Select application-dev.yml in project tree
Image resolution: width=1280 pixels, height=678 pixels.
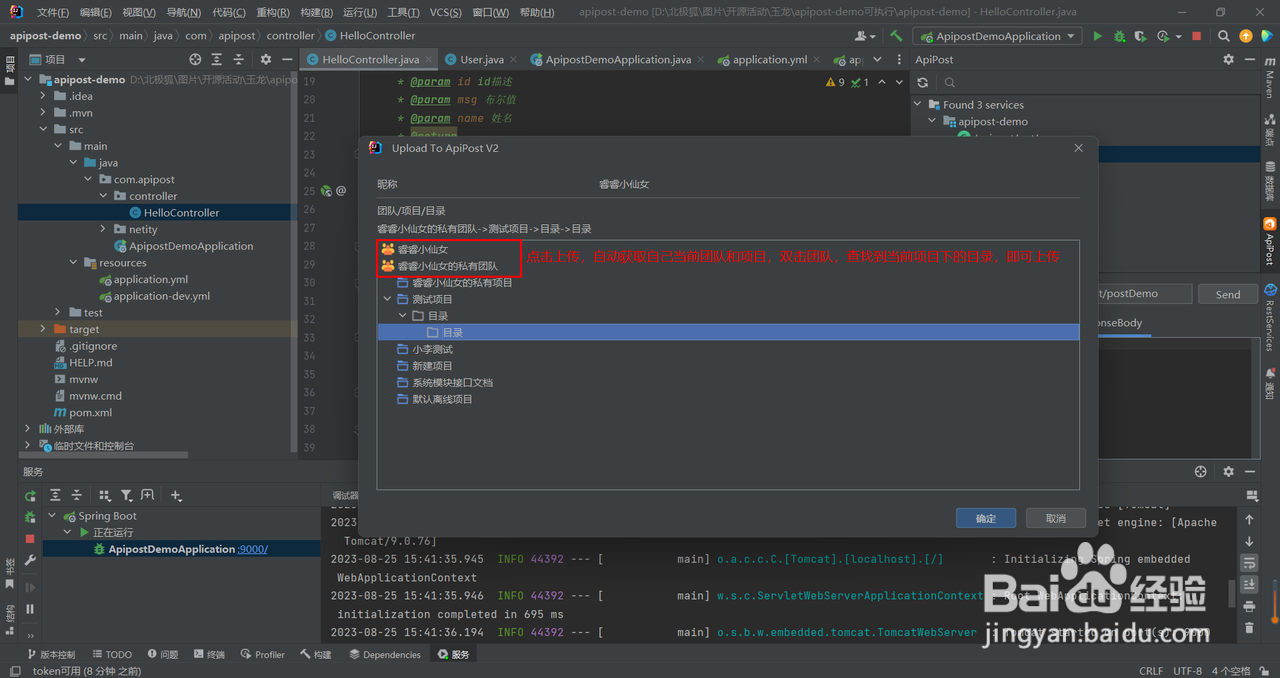[x=161, y=296]
